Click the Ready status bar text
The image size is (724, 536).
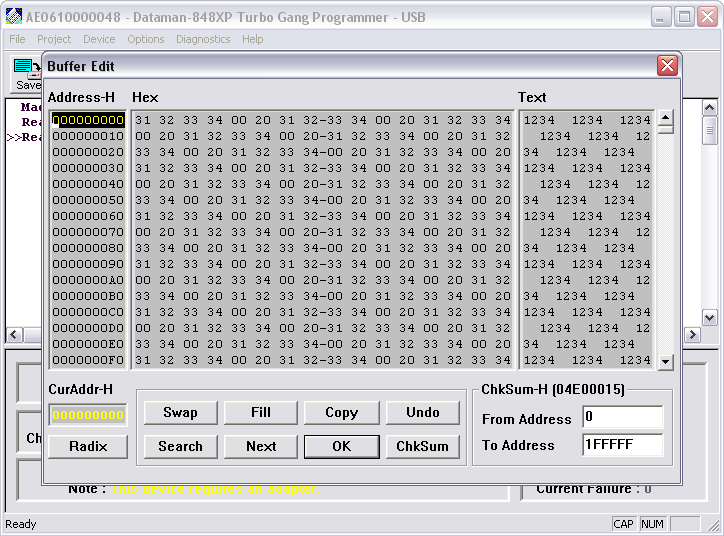(x=21, y=524)
